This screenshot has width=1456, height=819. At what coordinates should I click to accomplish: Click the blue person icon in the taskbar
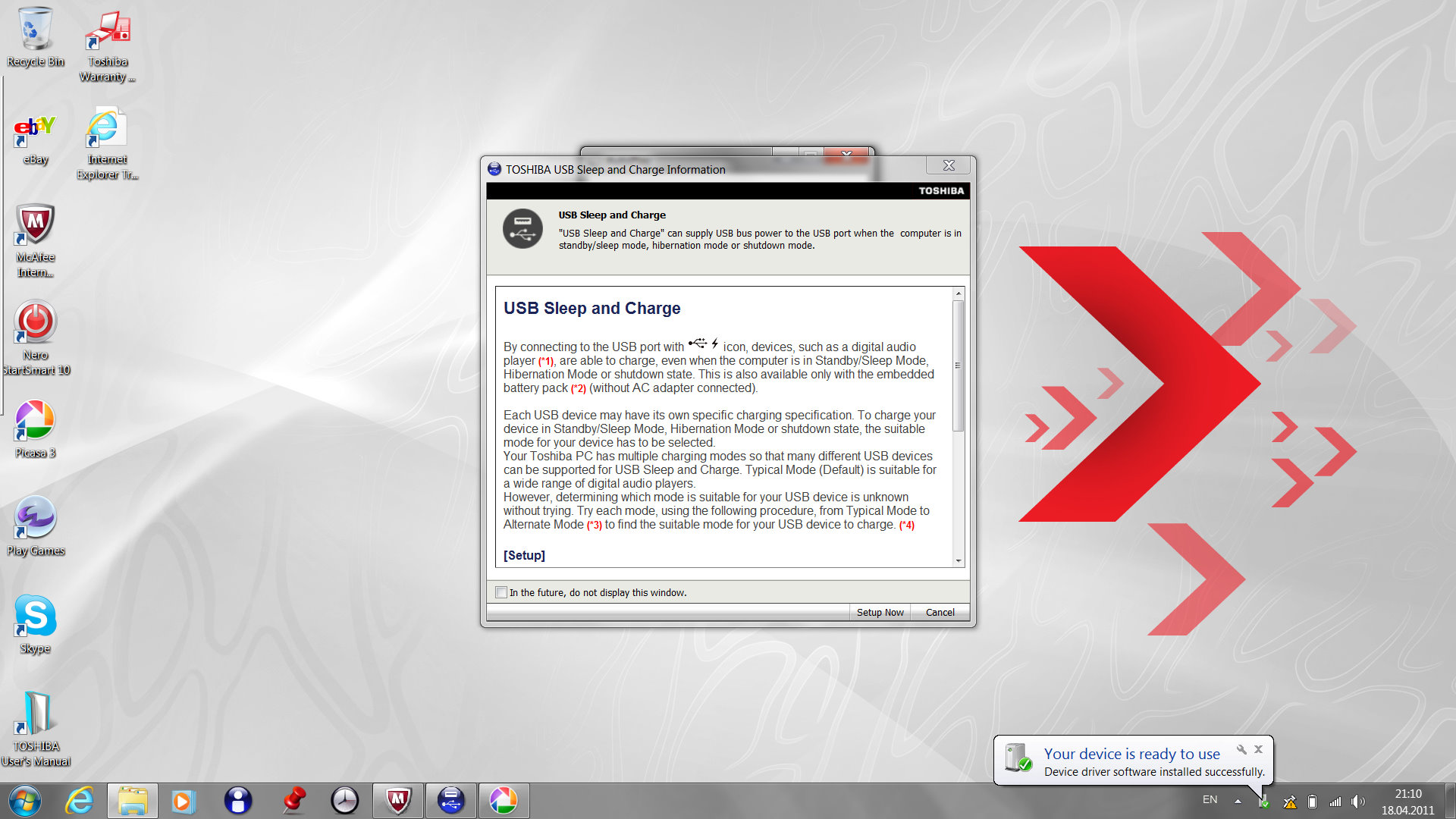click(x=237, y=801)
